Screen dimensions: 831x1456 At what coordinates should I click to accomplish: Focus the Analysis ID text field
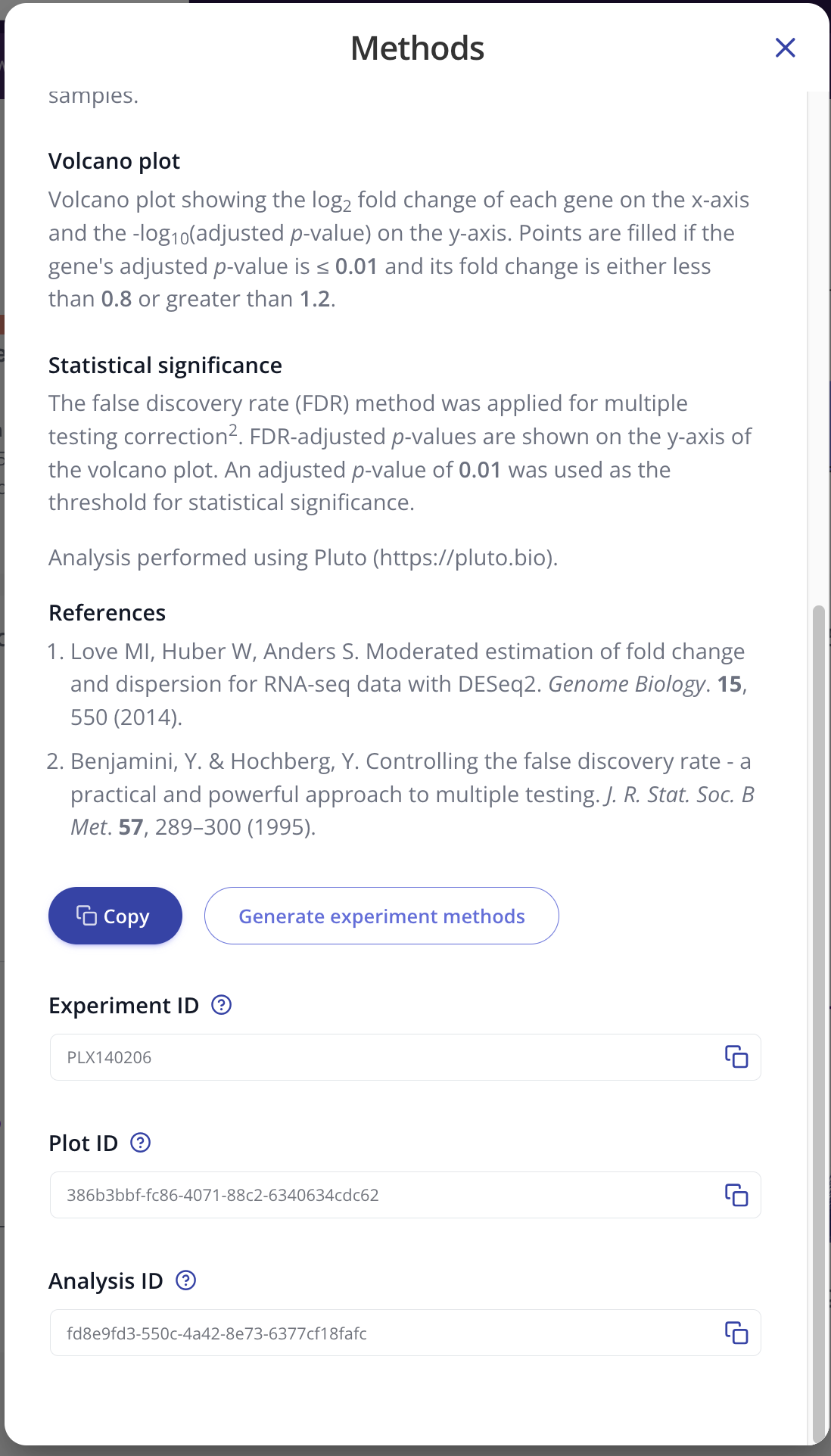tap(378, 1333)
